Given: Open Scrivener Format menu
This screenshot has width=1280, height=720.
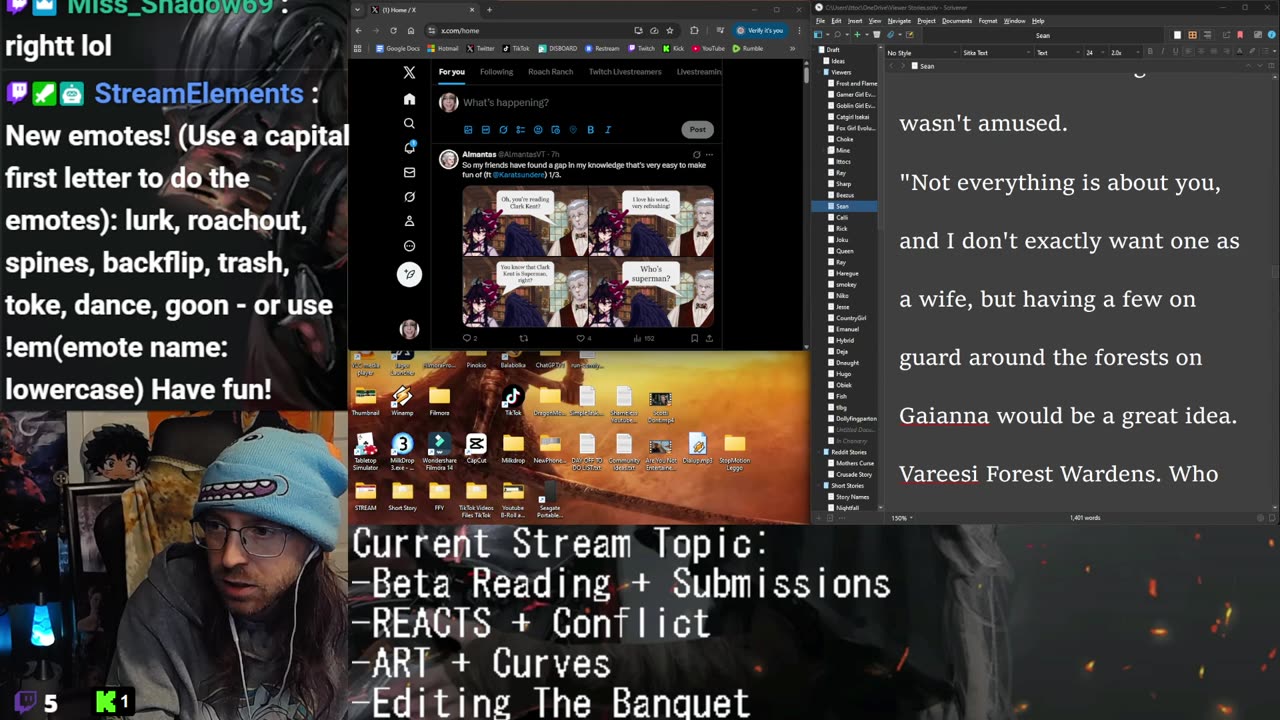Looking at the screenshot, I should coord(988,20).
